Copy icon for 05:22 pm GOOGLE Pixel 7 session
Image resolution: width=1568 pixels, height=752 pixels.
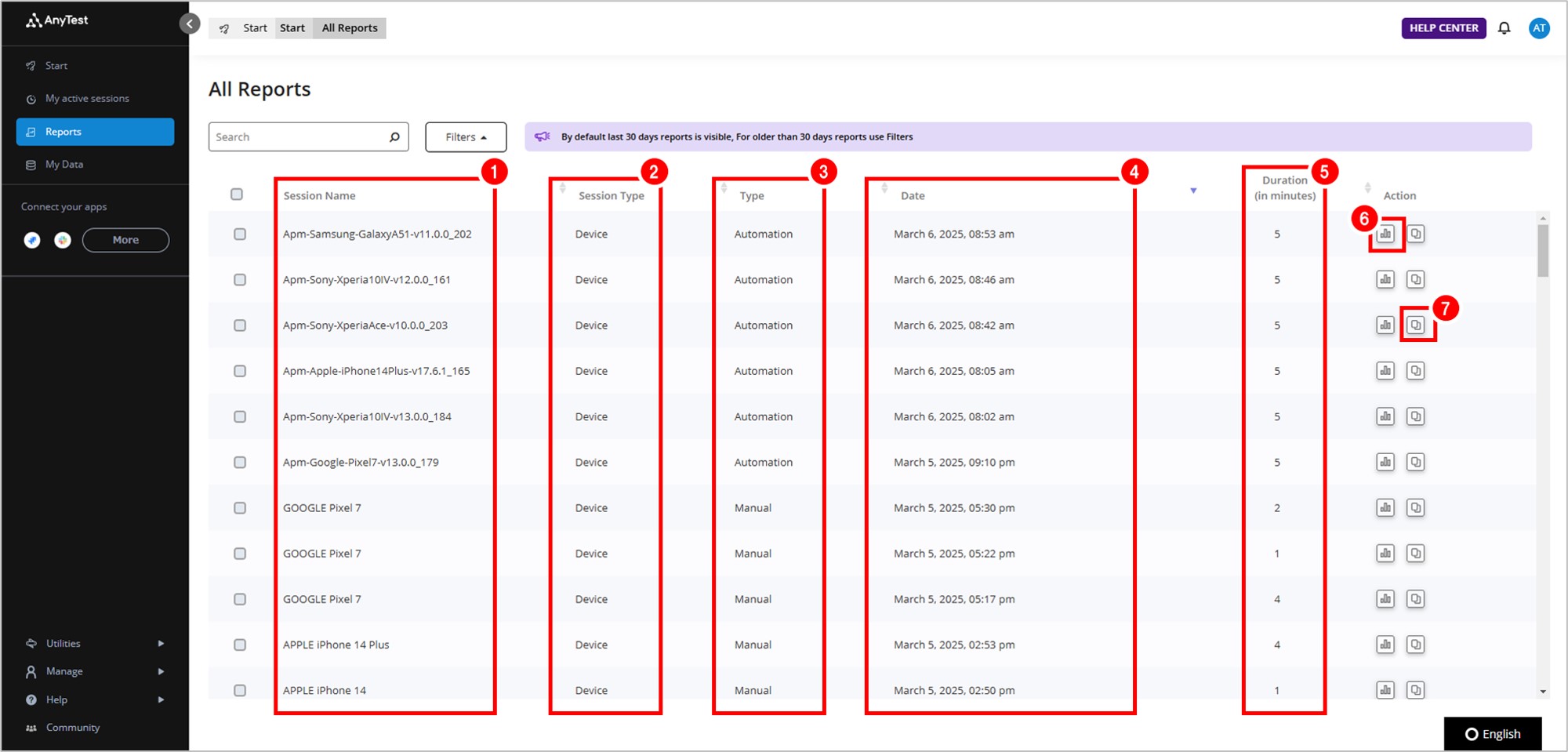[1415, 553]
